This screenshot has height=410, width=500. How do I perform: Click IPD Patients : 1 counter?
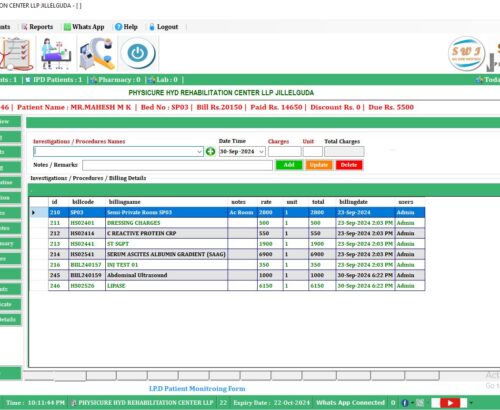pyautogui.click(x=54, y=80)
